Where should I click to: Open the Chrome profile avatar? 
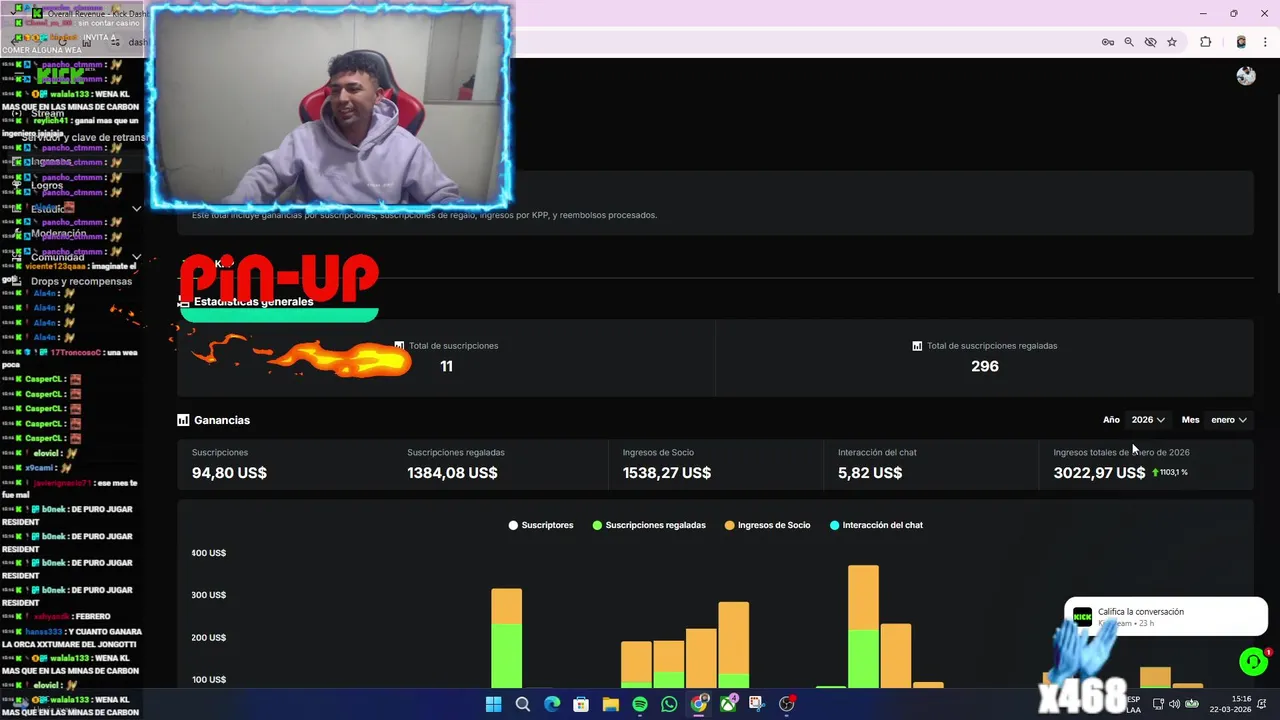pos(1241,42)
